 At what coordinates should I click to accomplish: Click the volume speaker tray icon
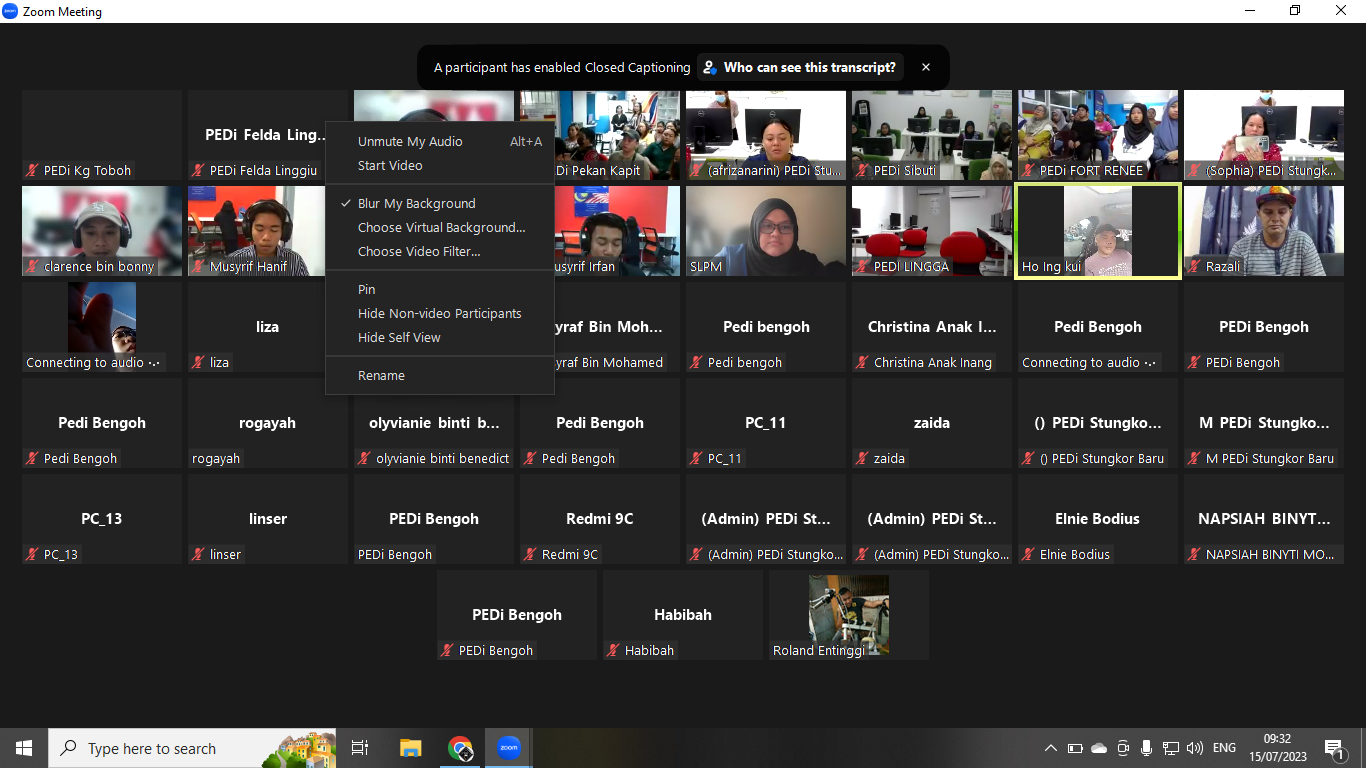click(1195, 748)
